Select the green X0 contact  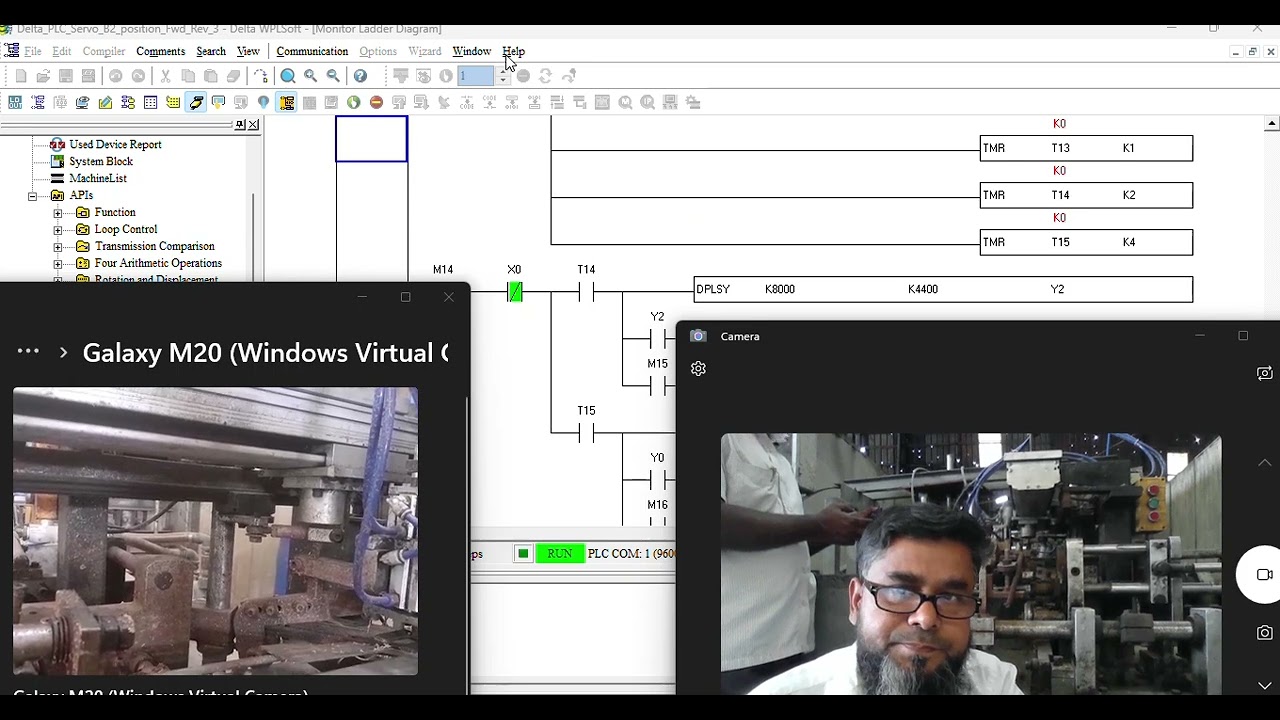[x=515, y=292]
